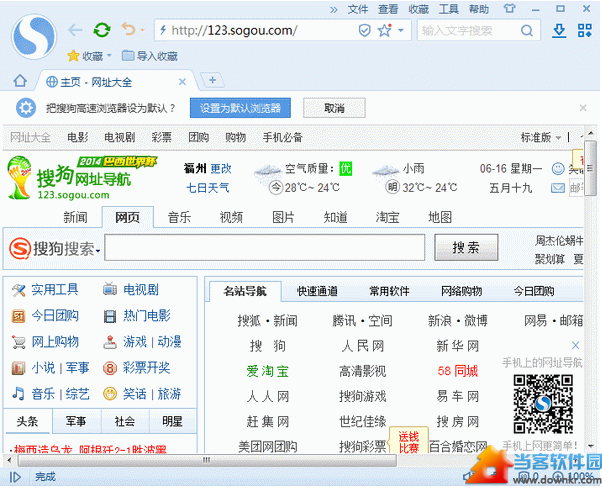This screenshot has height=490, width=602.
Task: Click the security shield icon in address bar
Action: click(x=364, y=30)
